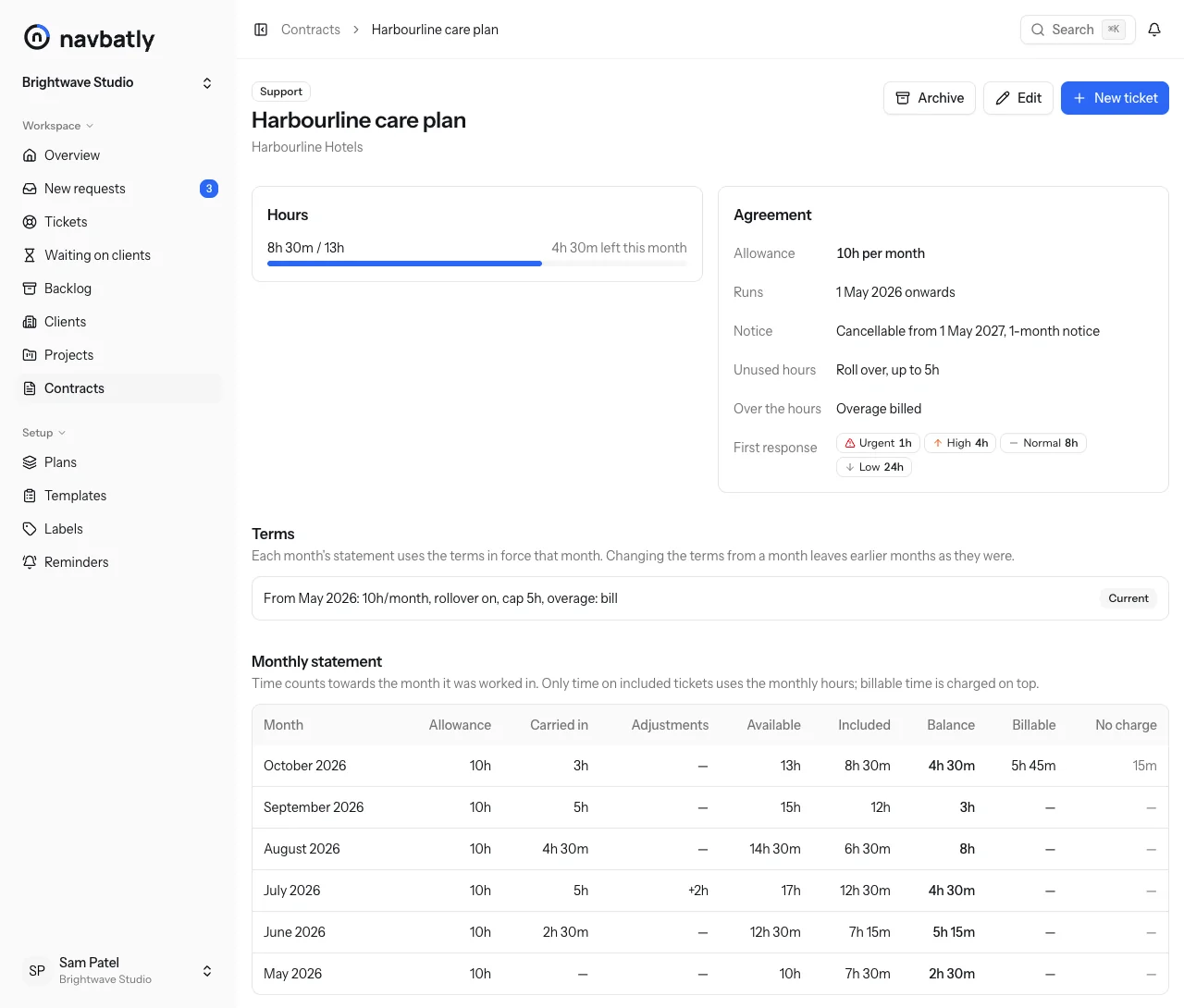
Task: Click the Overview home icon
Action: (30, 155)
